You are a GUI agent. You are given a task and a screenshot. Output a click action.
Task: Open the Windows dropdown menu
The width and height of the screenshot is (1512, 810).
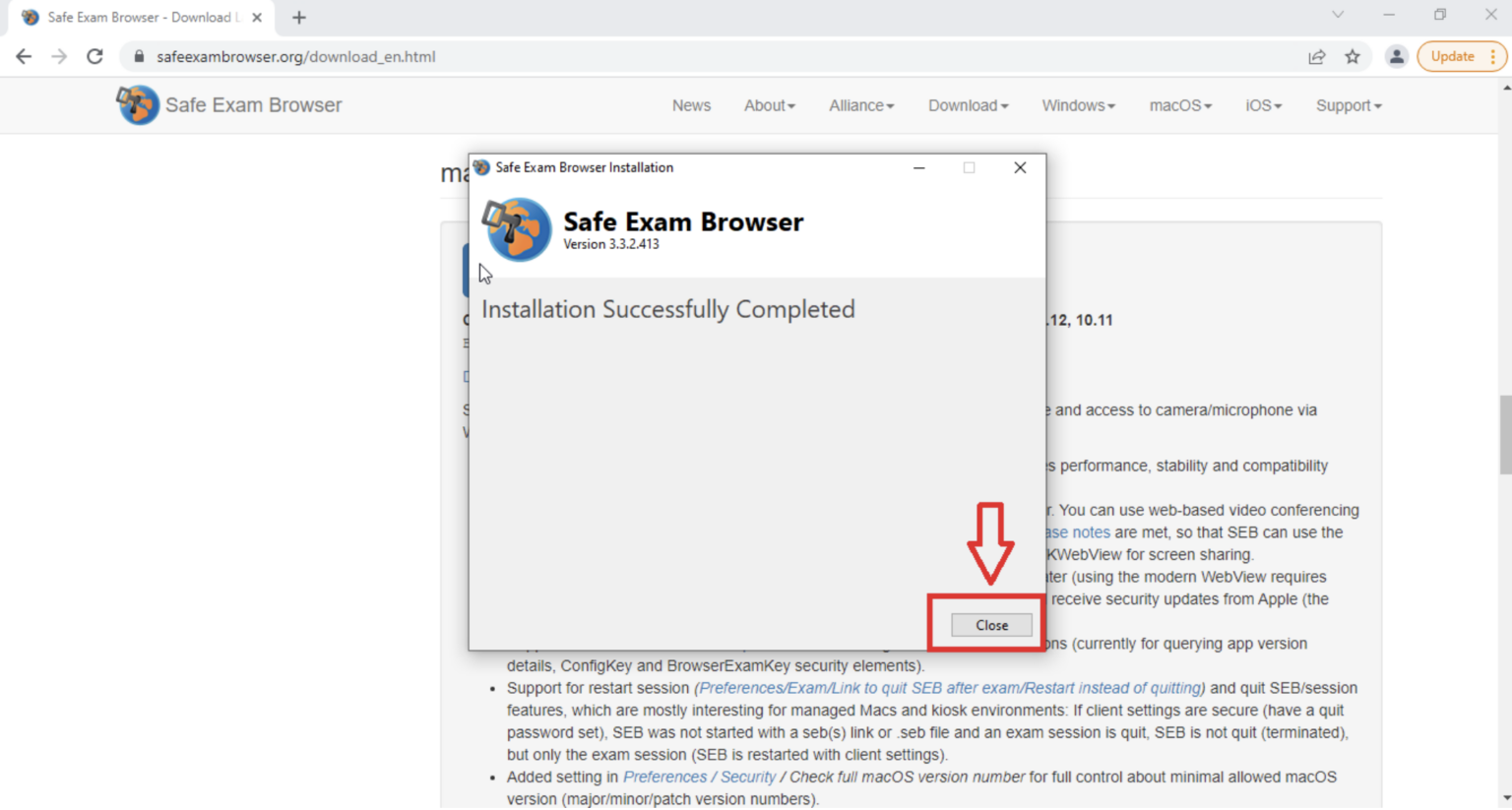(1077, 105)
